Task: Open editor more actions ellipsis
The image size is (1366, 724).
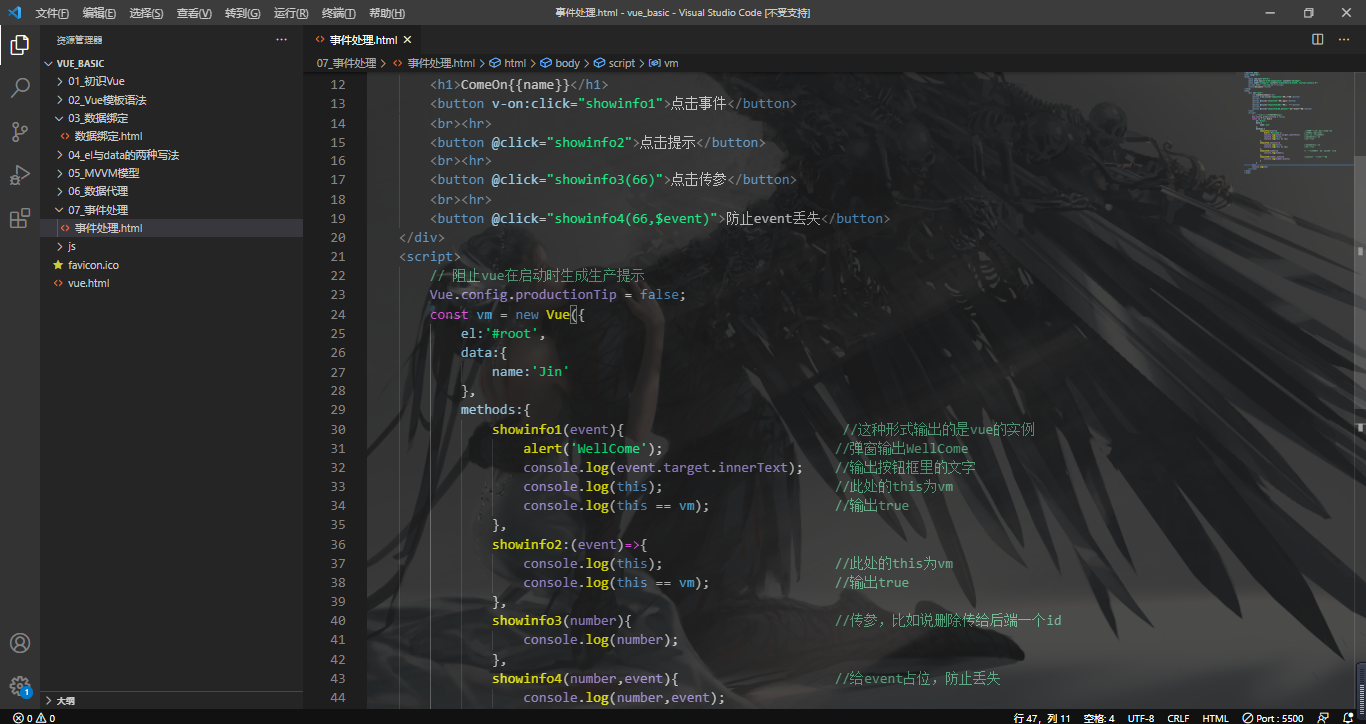Action: click(x=1343, y=40)
